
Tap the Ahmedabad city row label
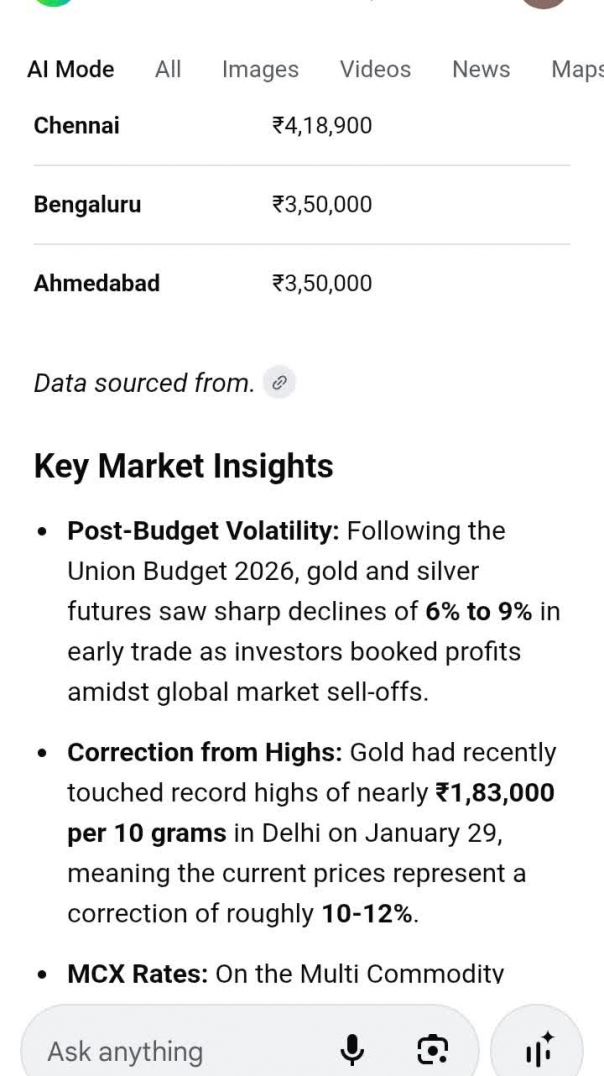(97, 283)
